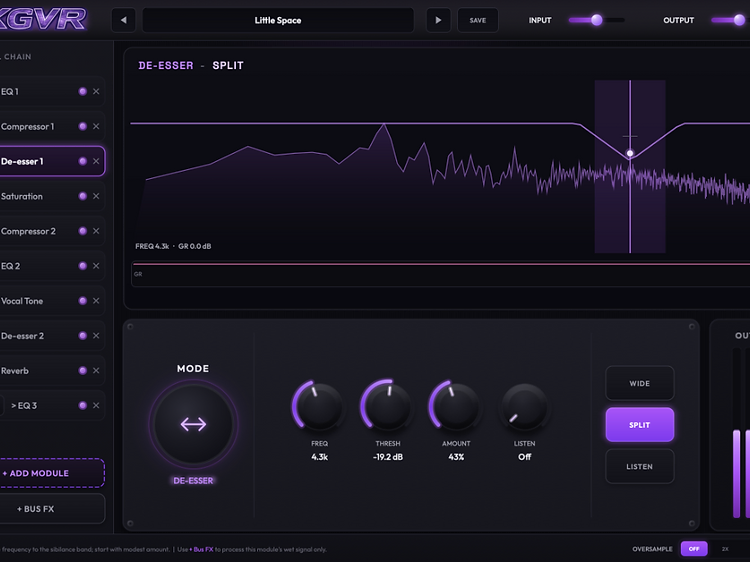Click the FREQ 4.3k value readout
Viewport: 750px width, 562px height.
click(x=320, y=457)
